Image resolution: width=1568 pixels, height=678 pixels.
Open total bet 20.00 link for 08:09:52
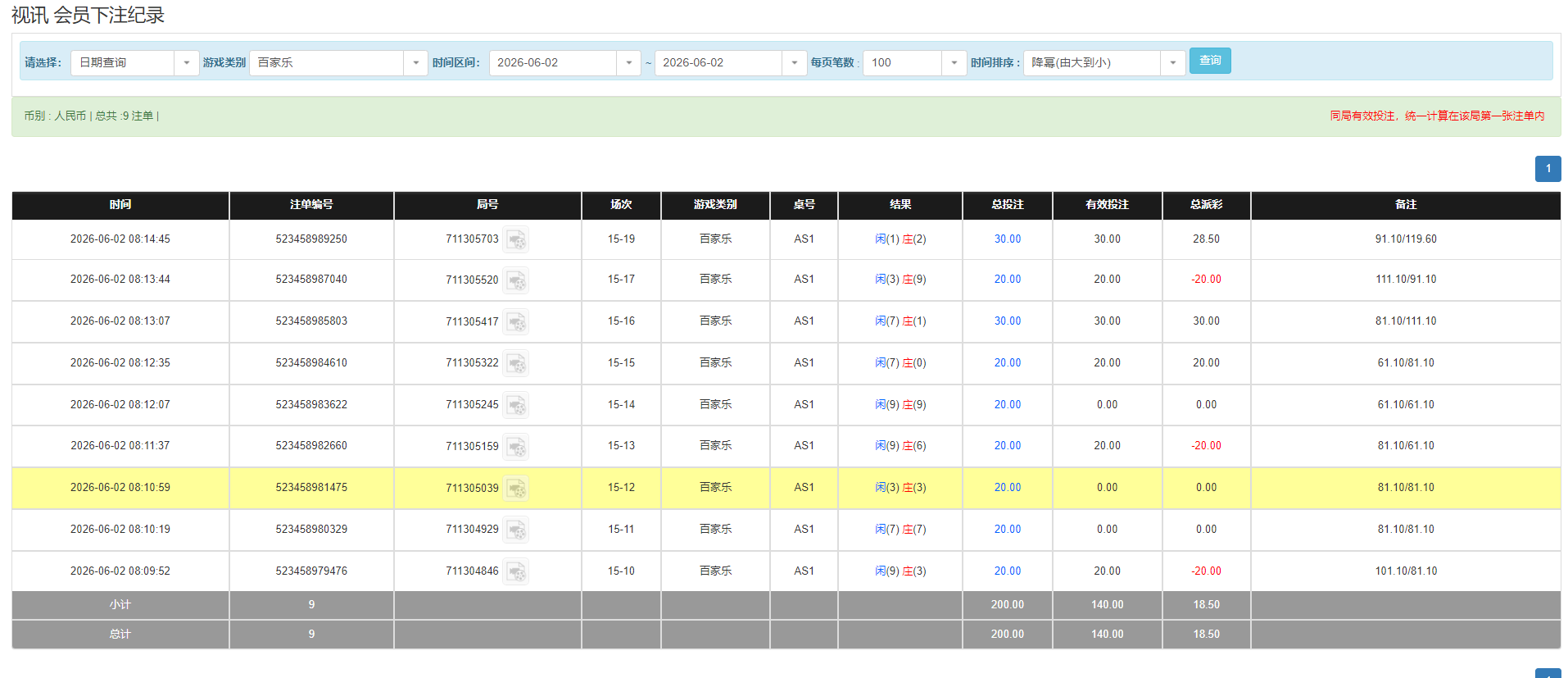[1007, 571]
